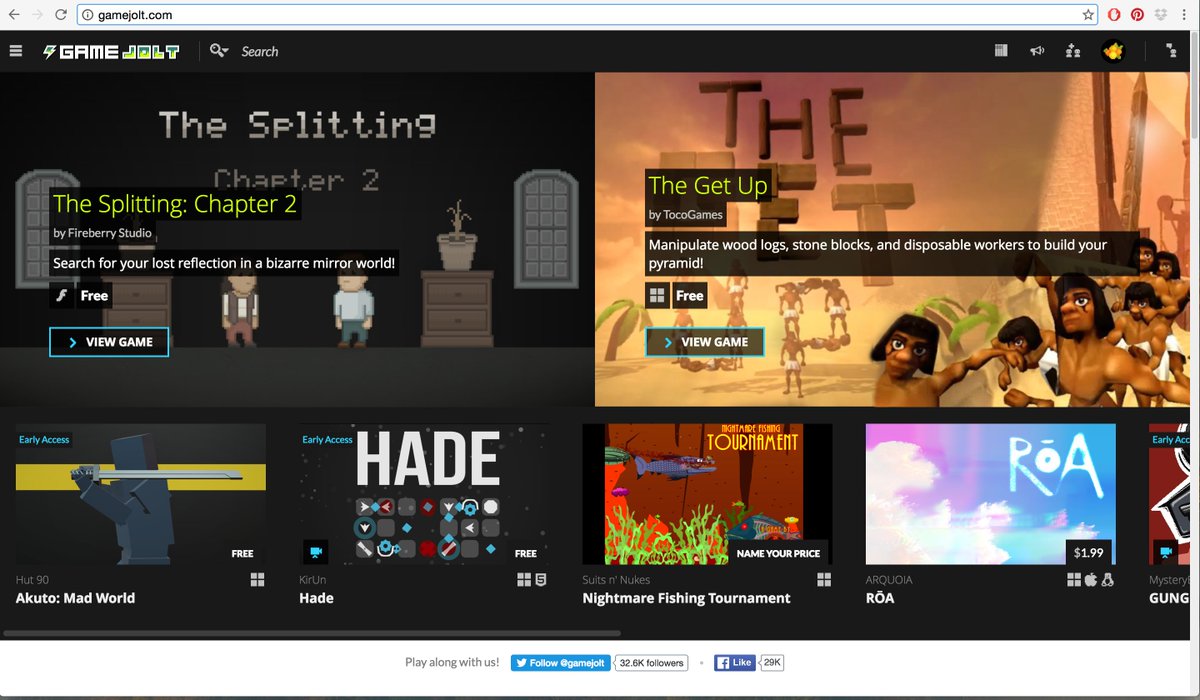Click the 29K Facebook like count
Image resolution: width=1200 pixels, height=700 pixels.
coord(773,663)
